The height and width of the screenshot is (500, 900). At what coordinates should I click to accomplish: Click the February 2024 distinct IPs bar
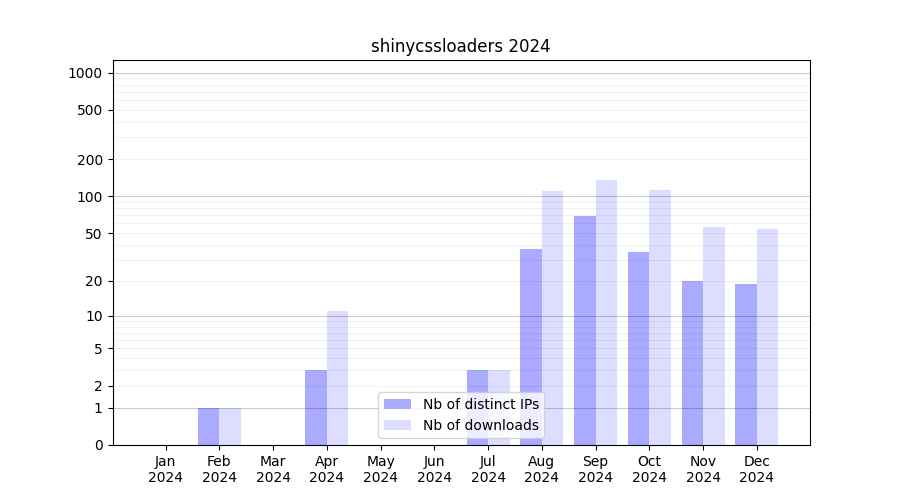tap(208, 426)
